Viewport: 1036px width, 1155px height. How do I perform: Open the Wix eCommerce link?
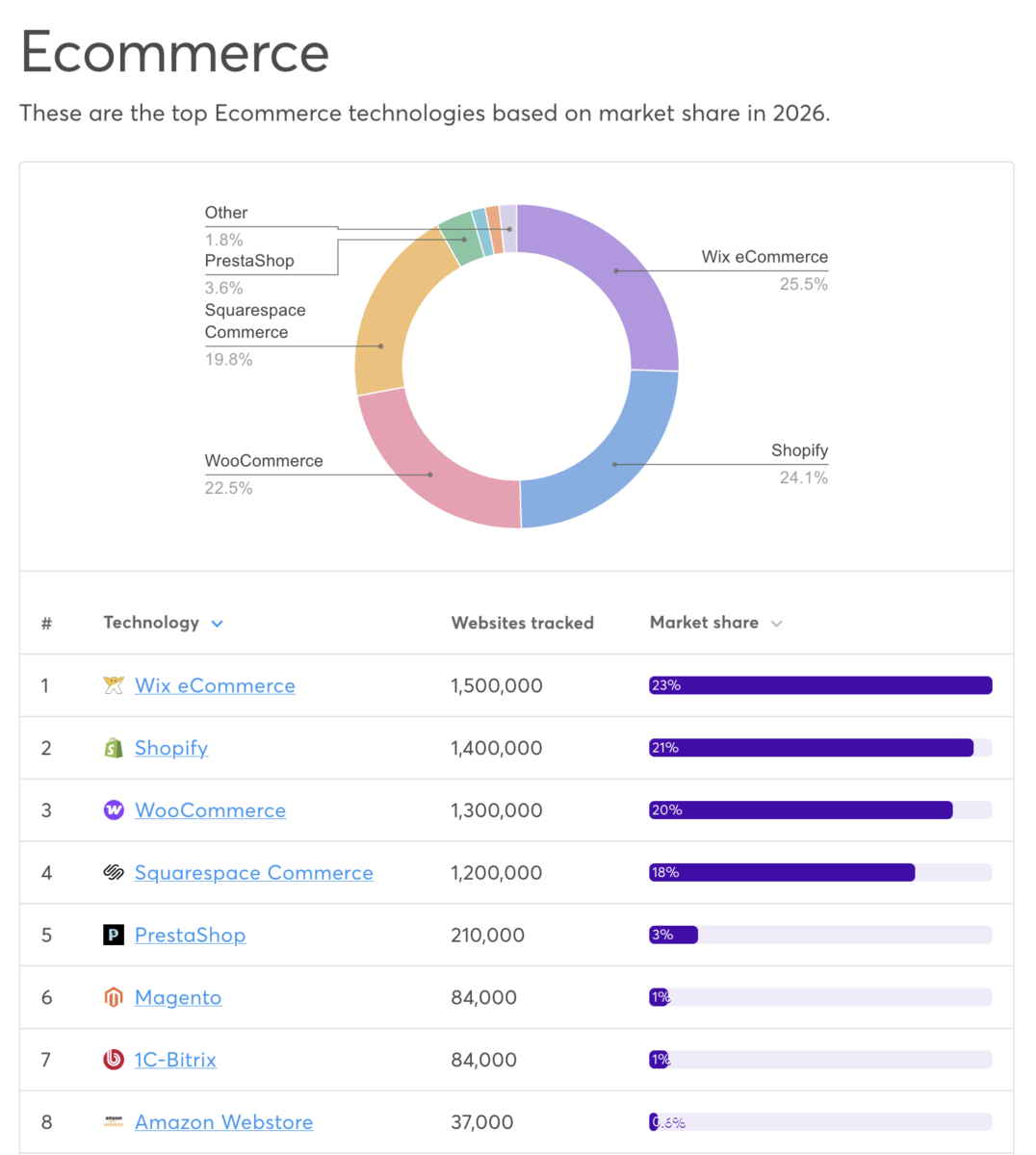(215, 685)
